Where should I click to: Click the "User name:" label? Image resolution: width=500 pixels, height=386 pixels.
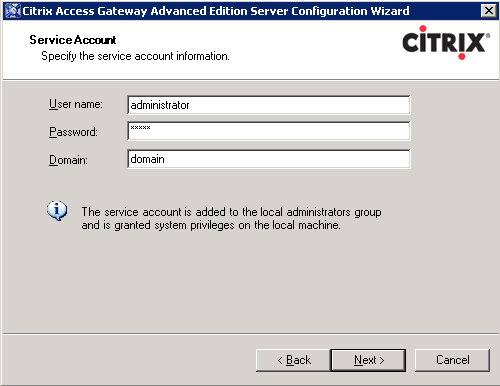(76, 104)
